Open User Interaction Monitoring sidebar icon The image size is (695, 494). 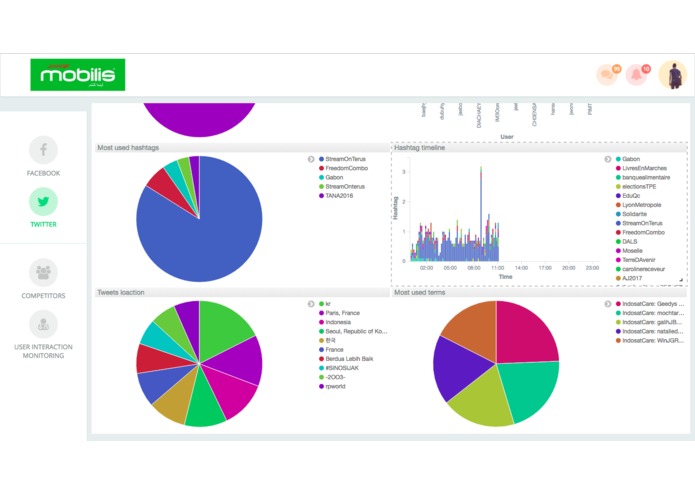[43, 324]
